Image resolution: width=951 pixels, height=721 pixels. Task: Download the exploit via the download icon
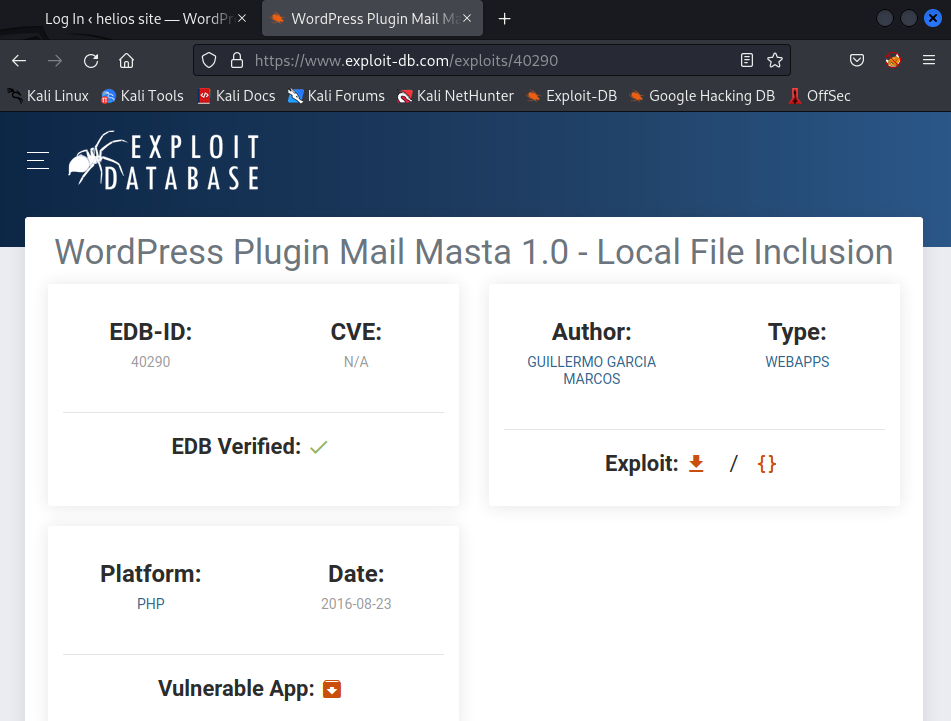[695, 463]
